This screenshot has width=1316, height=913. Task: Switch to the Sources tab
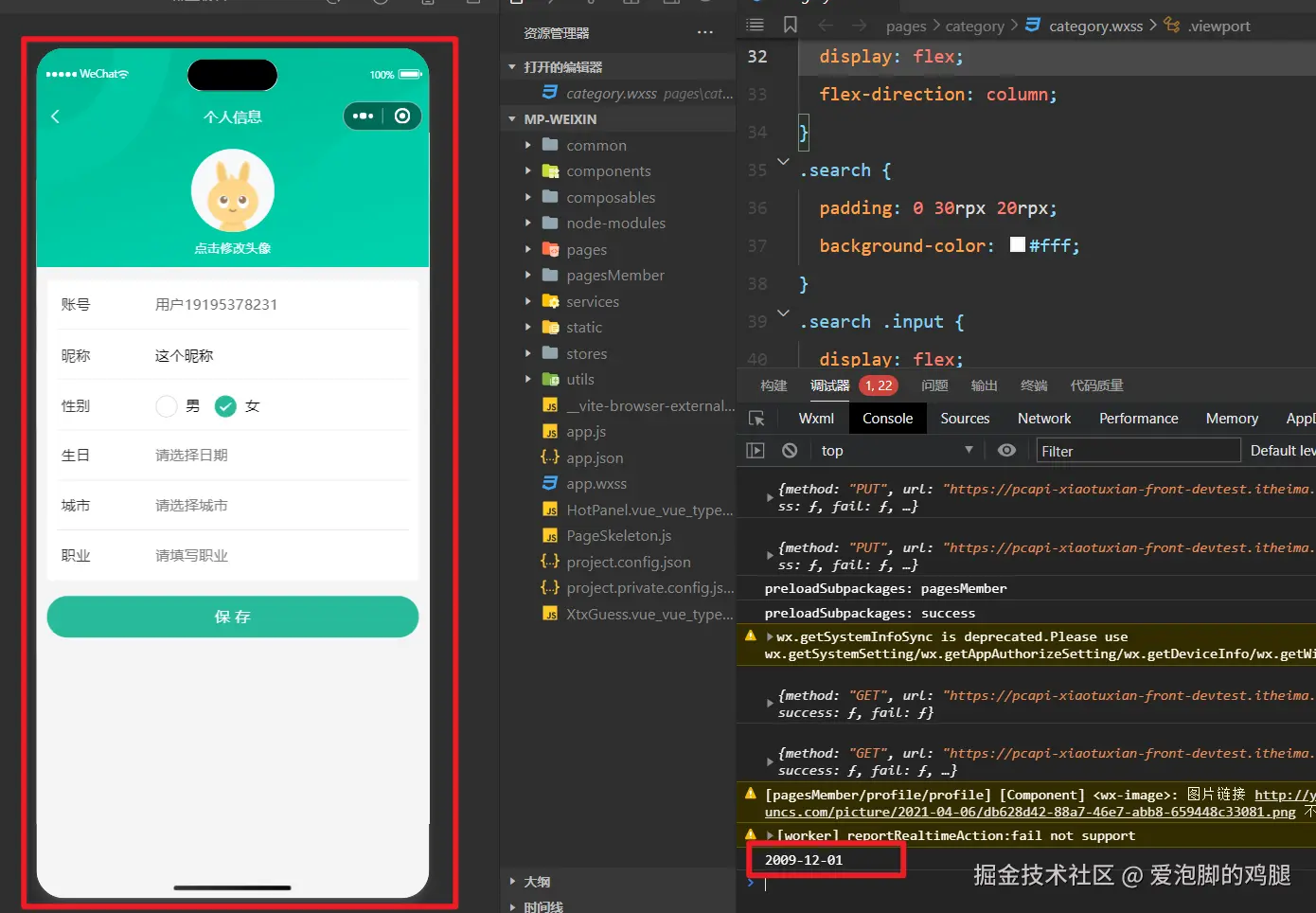point(965,419)
